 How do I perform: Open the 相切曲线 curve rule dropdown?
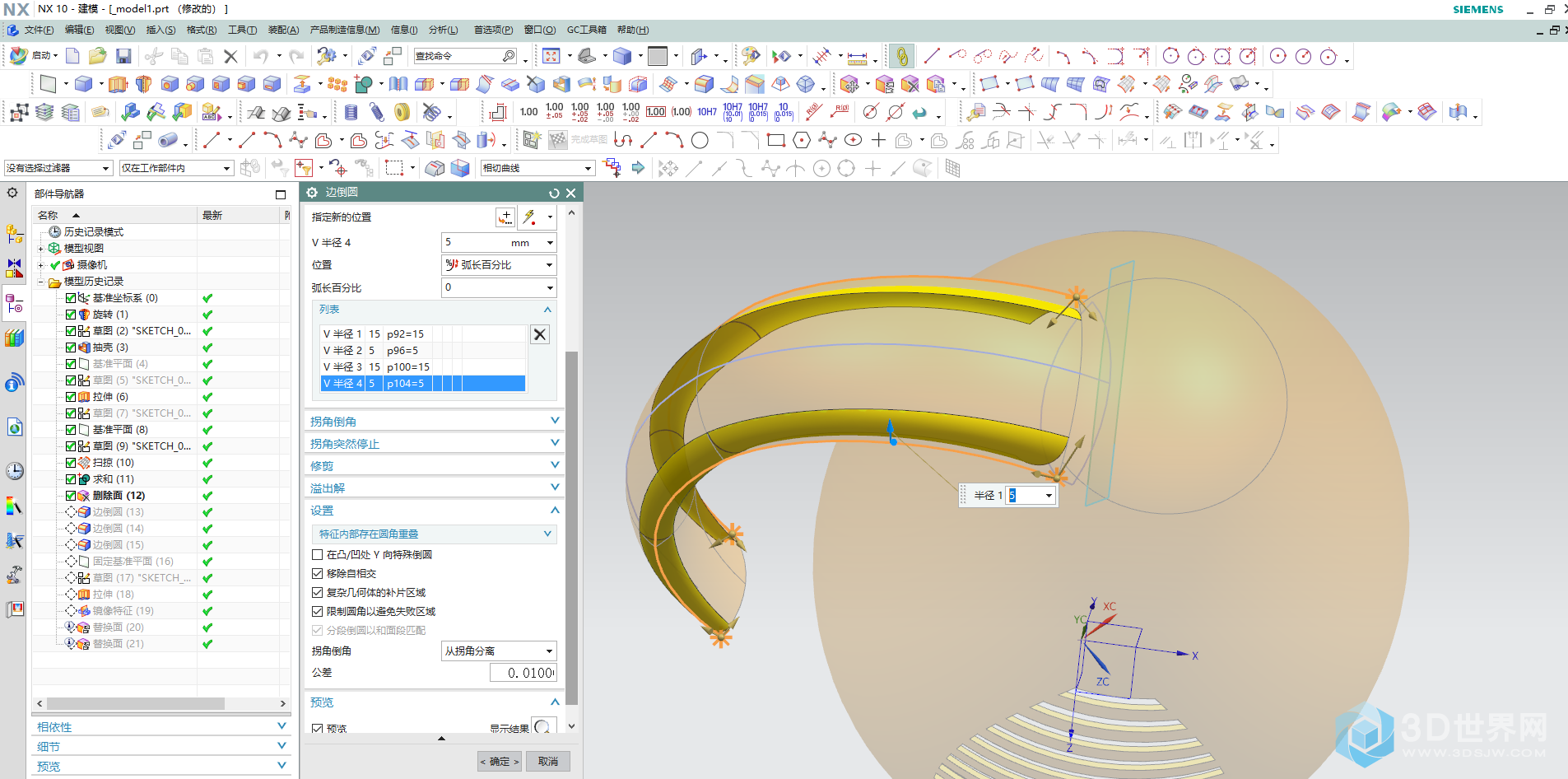[537, 168]
